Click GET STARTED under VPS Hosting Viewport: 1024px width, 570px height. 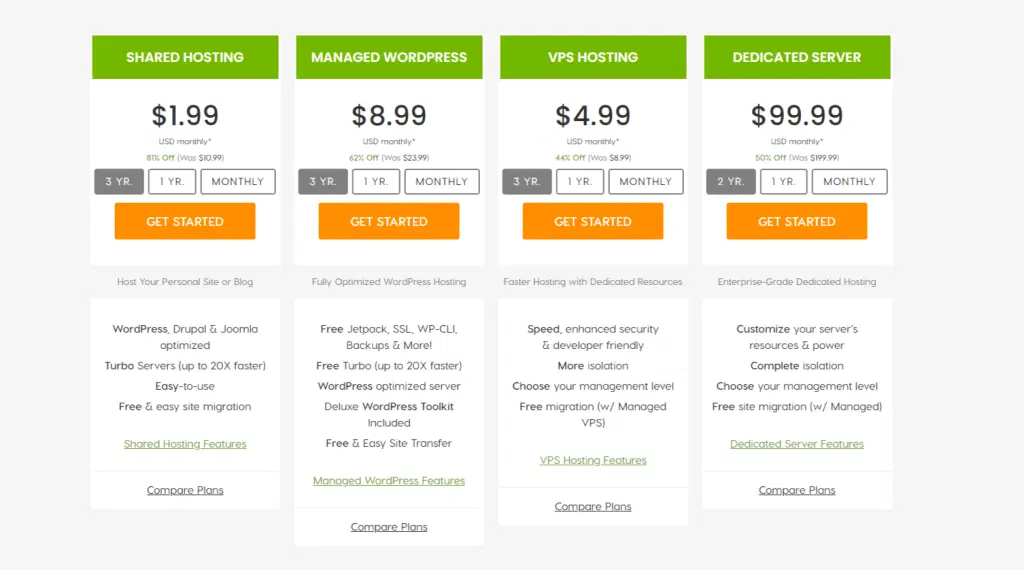pyautogui.click(x=593, y=221)
